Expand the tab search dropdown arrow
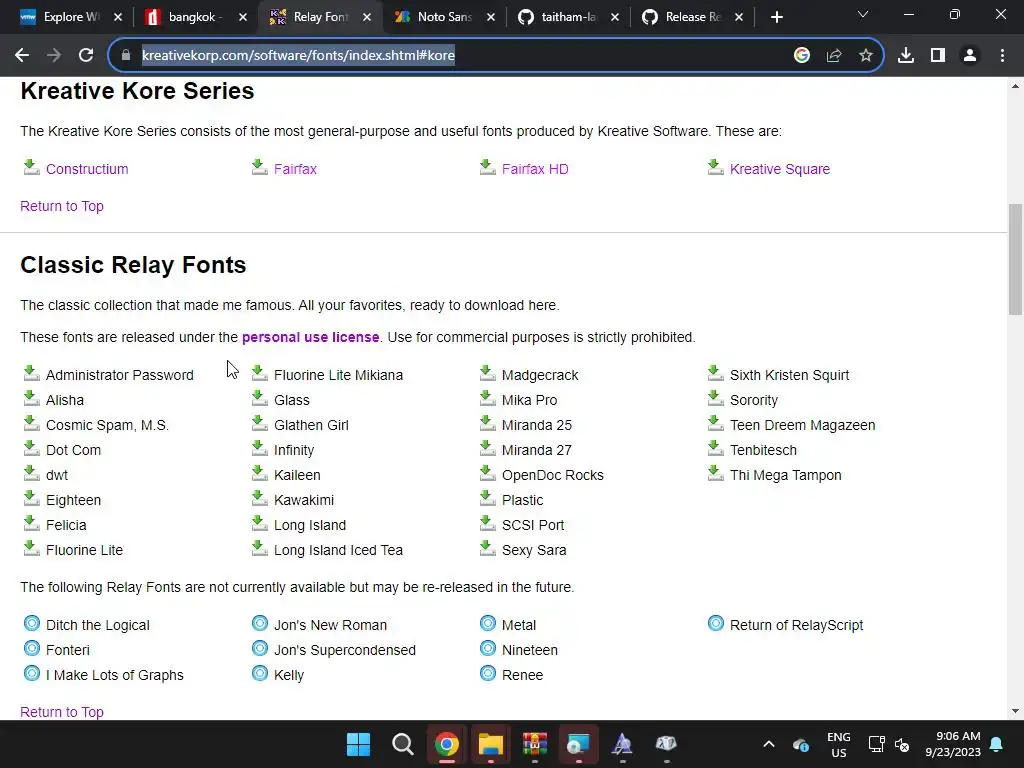 point(863,14)
